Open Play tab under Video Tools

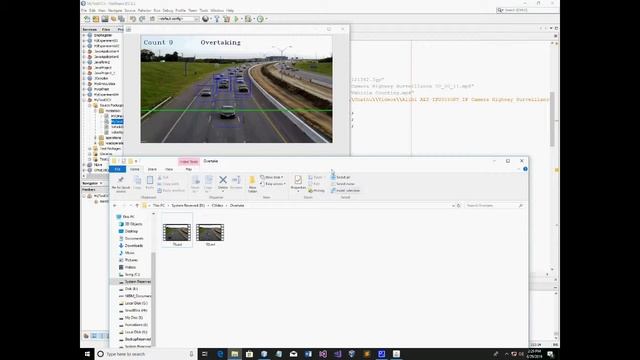[x=189, y=169]
